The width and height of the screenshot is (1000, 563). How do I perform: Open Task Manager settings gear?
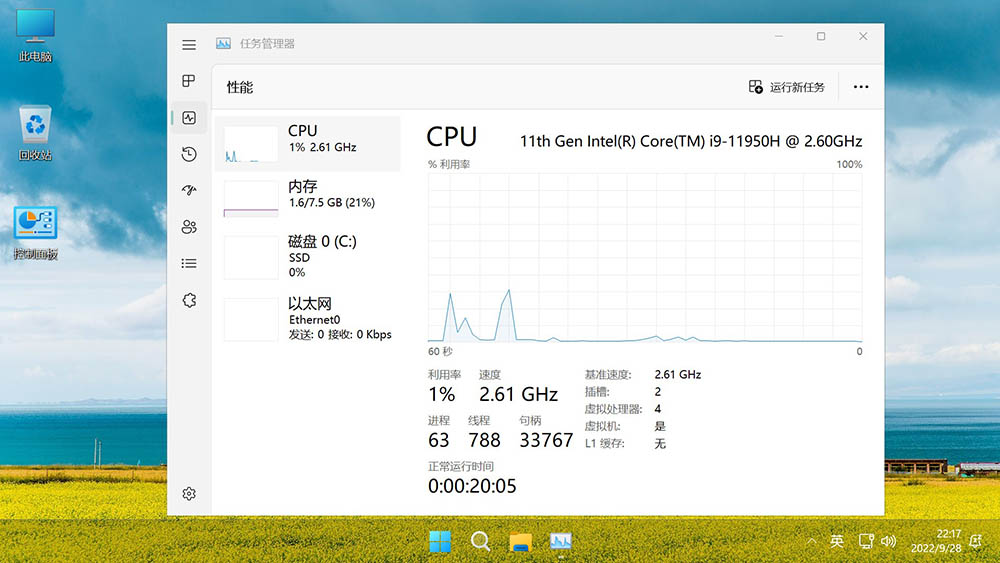[189, 494]
